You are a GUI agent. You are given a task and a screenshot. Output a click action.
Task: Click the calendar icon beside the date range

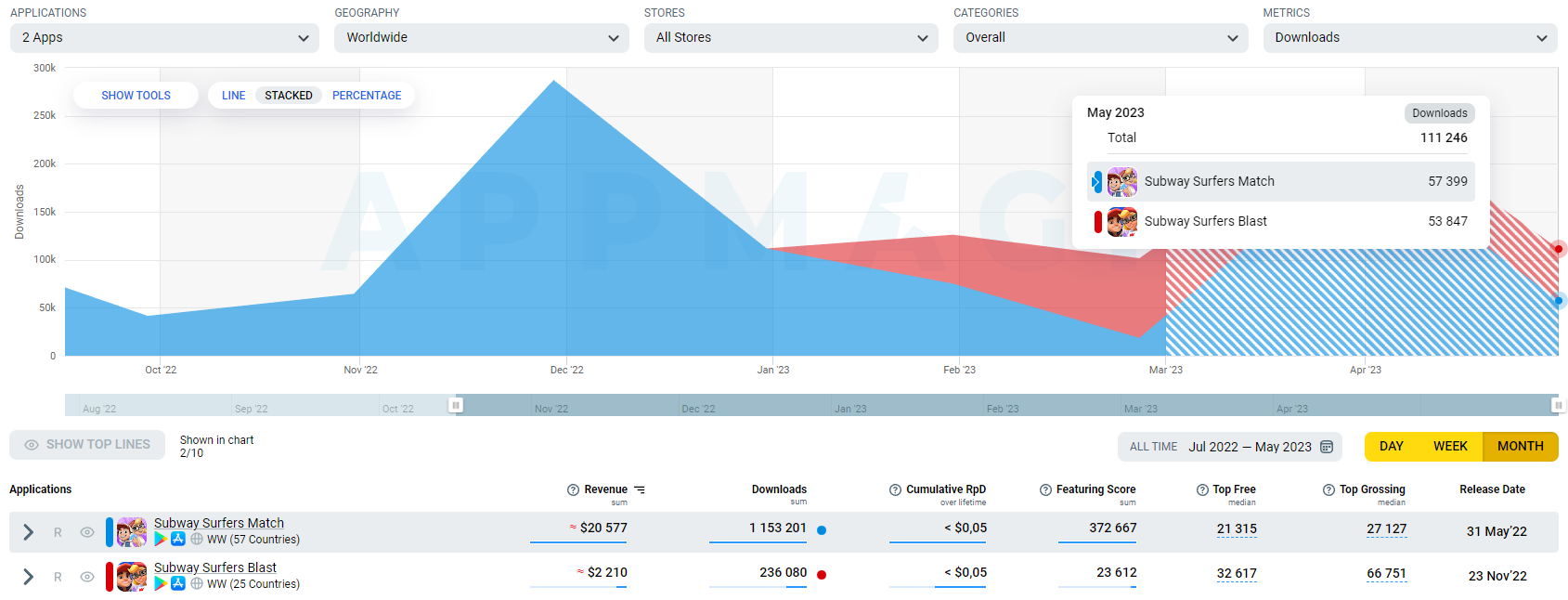(1327, 447)
